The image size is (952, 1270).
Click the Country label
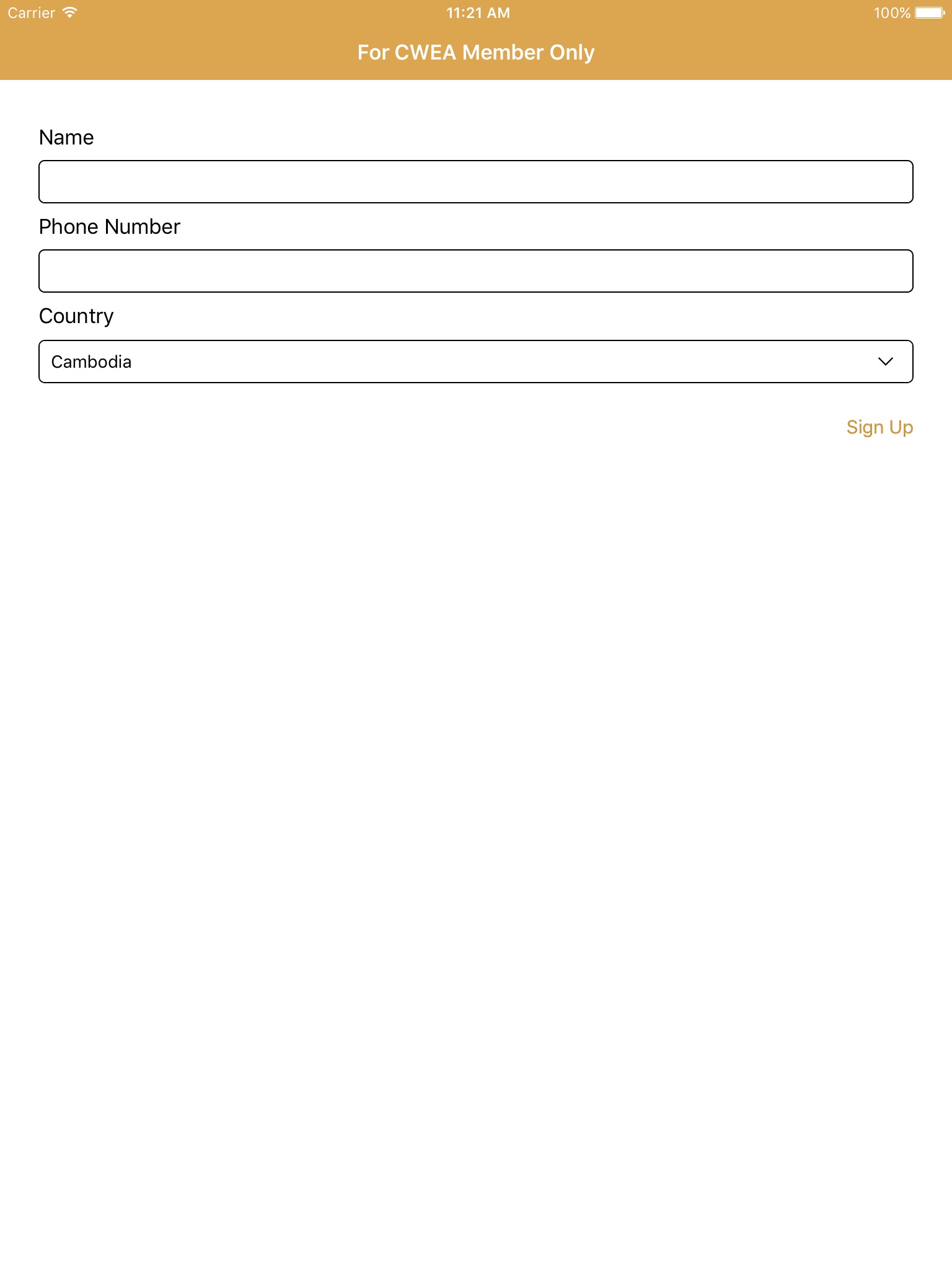(76, 316)
